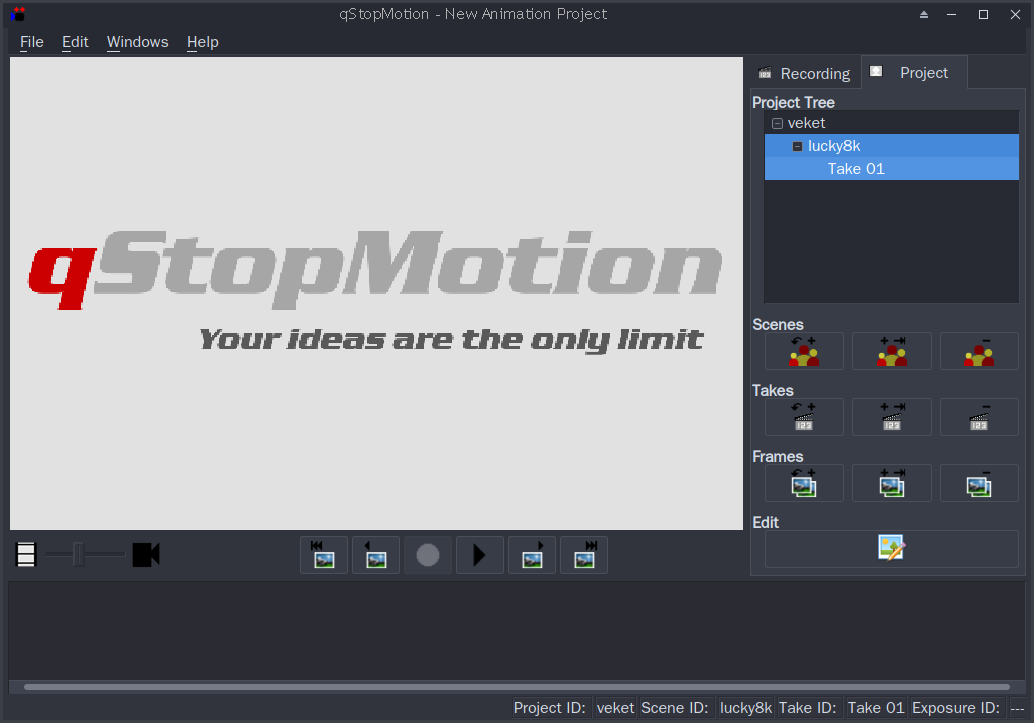Click the horizontal scrollbar under the timeline
This screenshot has height=723, width=1034.
(516, 687)
